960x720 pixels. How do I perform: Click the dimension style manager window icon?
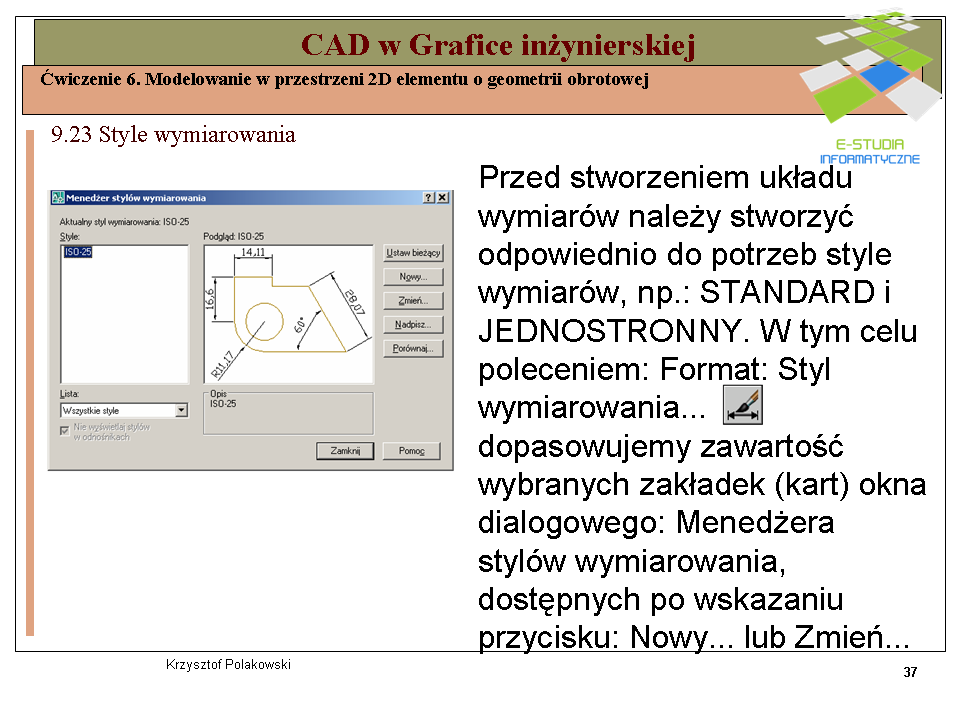tap(58, 198)
